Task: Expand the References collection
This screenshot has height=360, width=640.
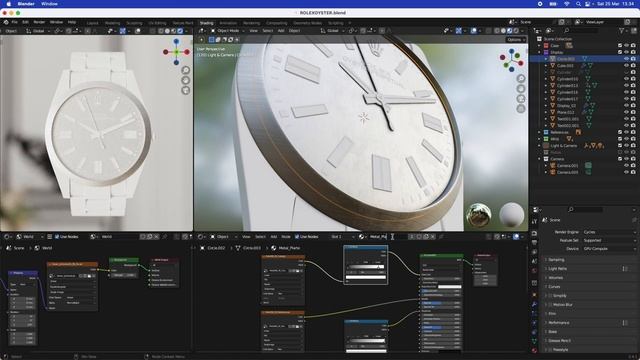Action: tap(540, 132)
